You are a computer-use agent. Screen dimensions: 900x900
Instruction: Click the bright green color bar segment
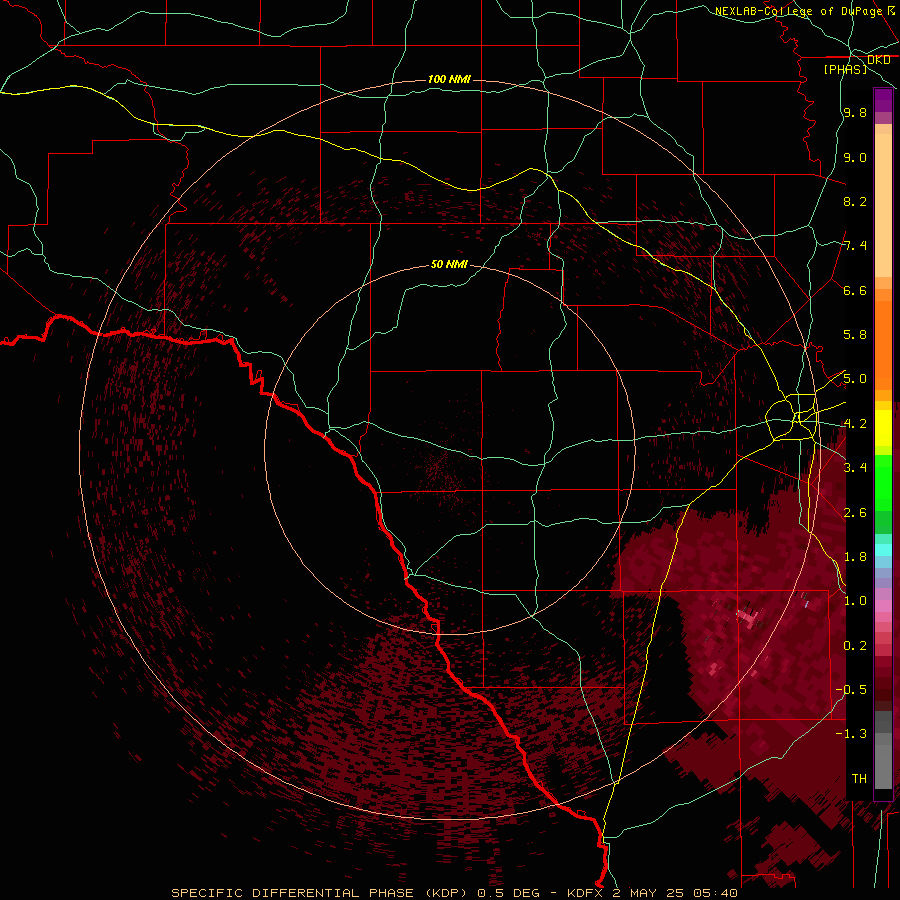(x=883, y=484)
